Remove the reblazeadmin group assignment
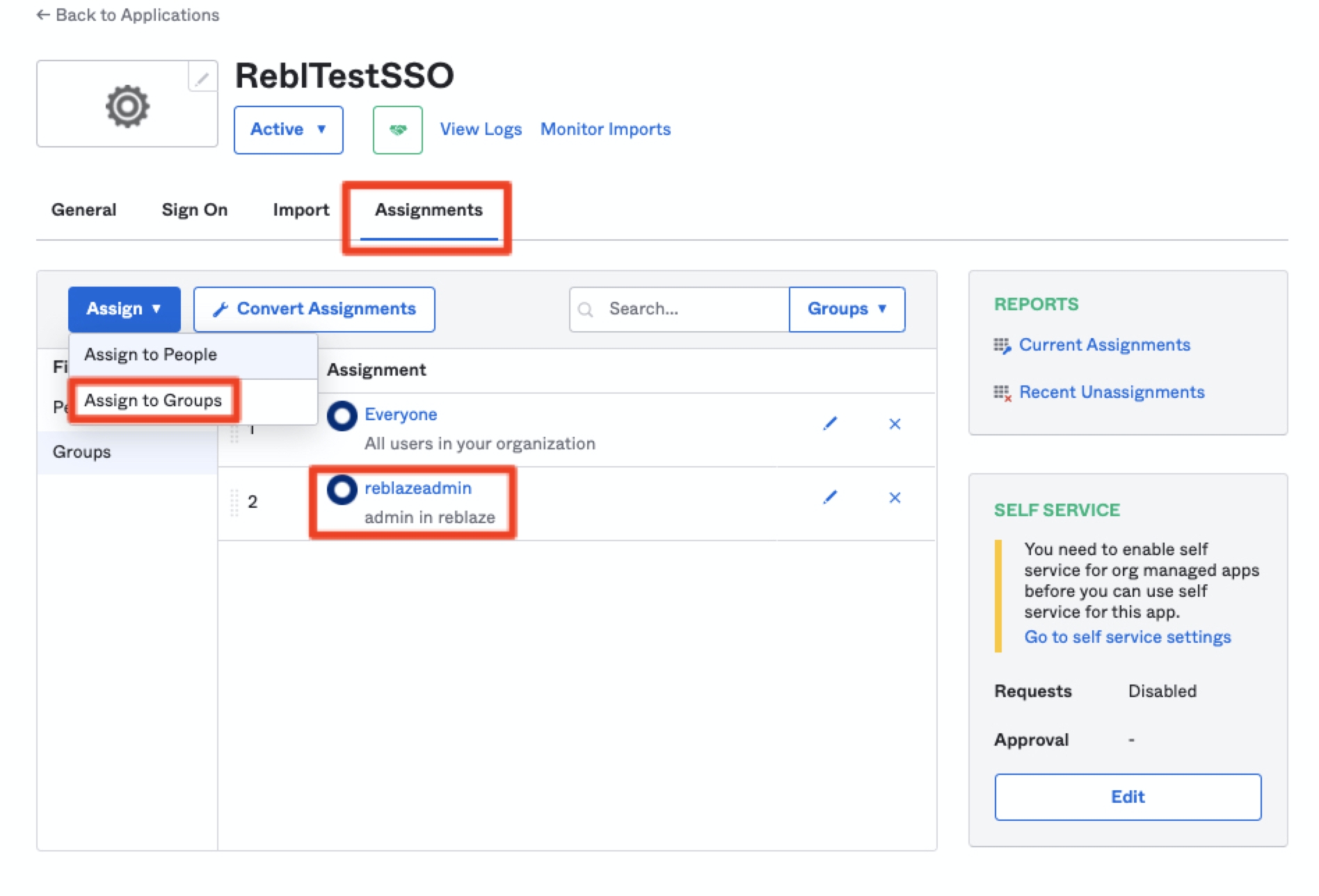Viewport: 1319px width, 896px height. point(895,497)
